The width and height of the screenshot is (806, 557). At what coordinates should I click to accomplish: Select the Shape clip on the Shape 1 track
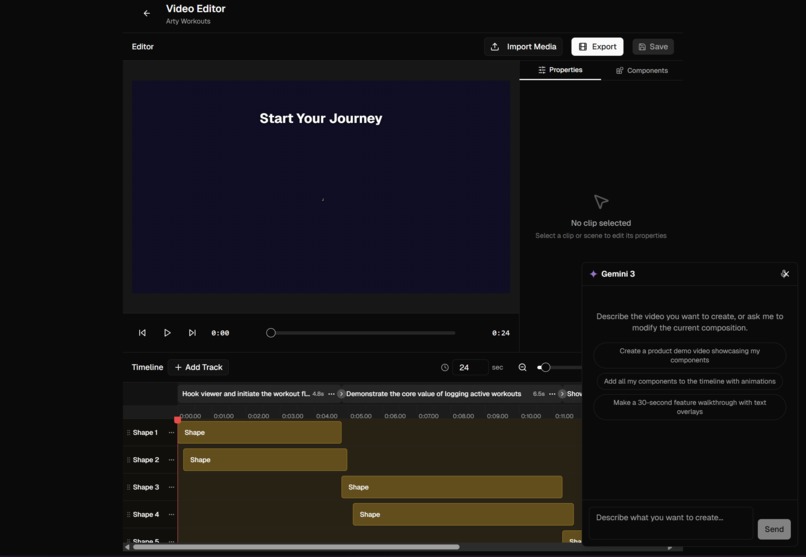260,433
